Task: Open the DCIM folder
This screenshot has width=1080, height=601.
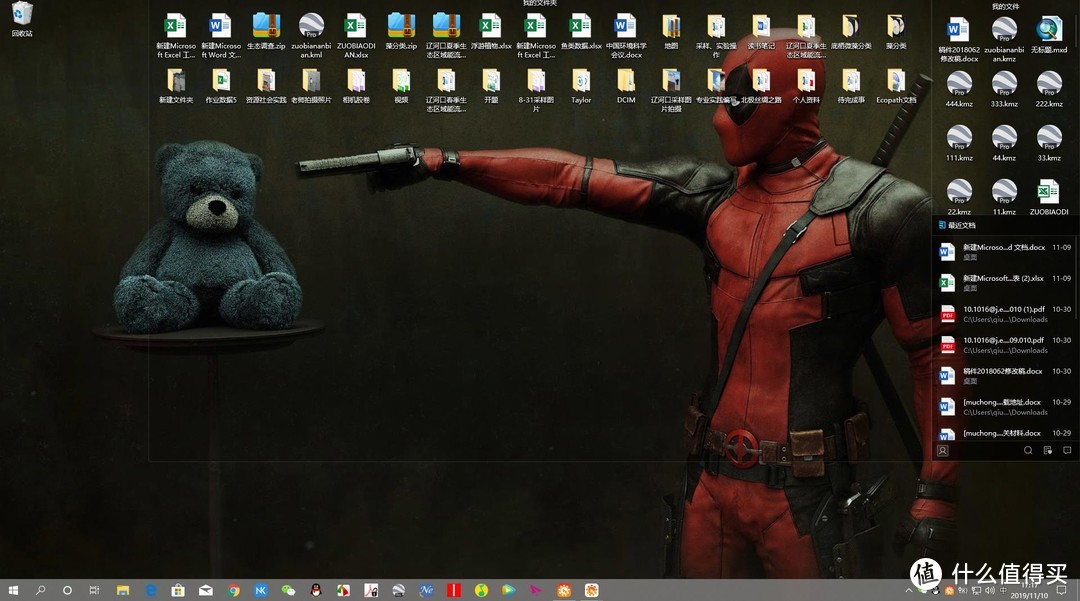Action: pyautogui.click(x=626, y=86)
